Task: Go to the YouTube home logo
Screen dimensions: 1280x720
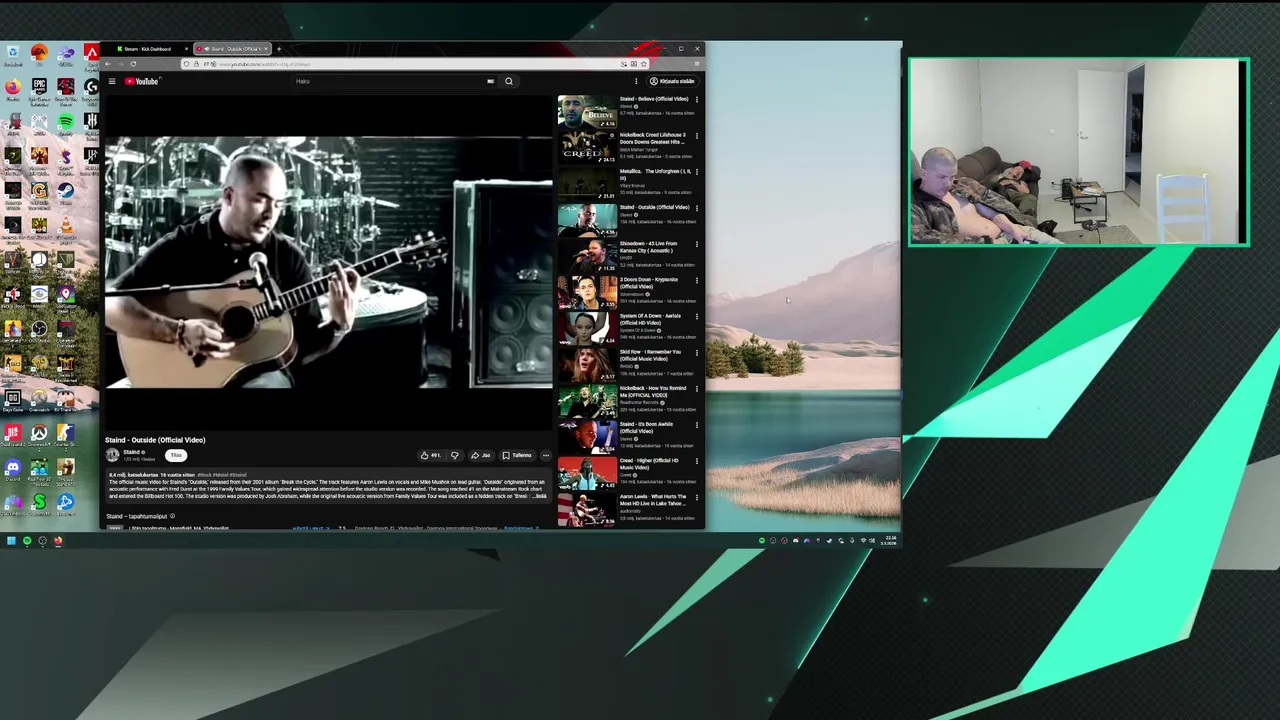Action: click(x=142, y=81)
